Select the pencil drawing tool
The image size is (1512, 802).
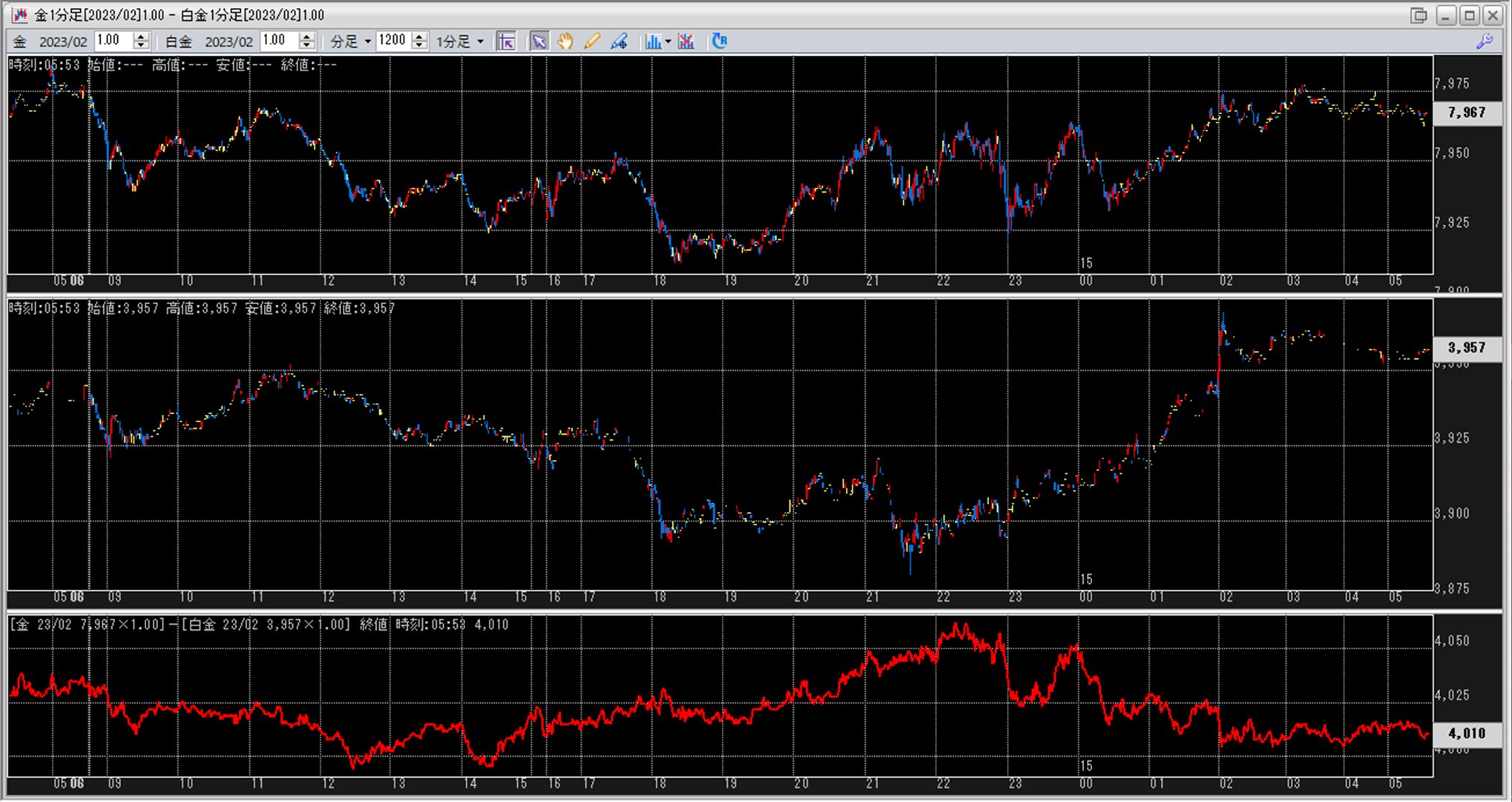[592, 42]
